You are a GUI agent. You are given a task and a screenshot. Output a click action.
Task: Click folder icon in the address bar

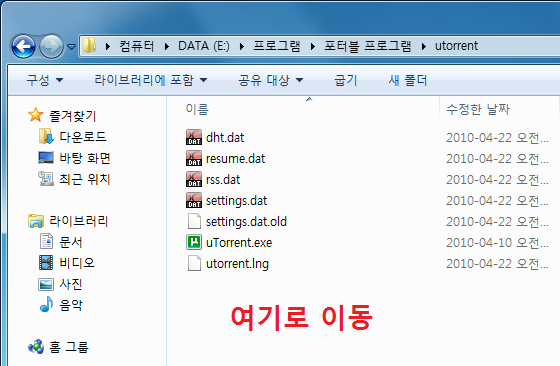click(89, 46)
